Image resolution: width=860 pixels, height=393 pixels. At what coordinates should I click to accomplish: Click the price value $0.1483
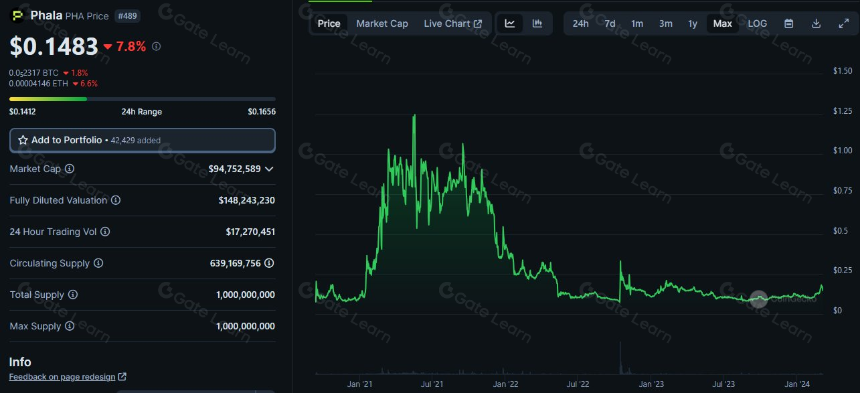point(54,47)
